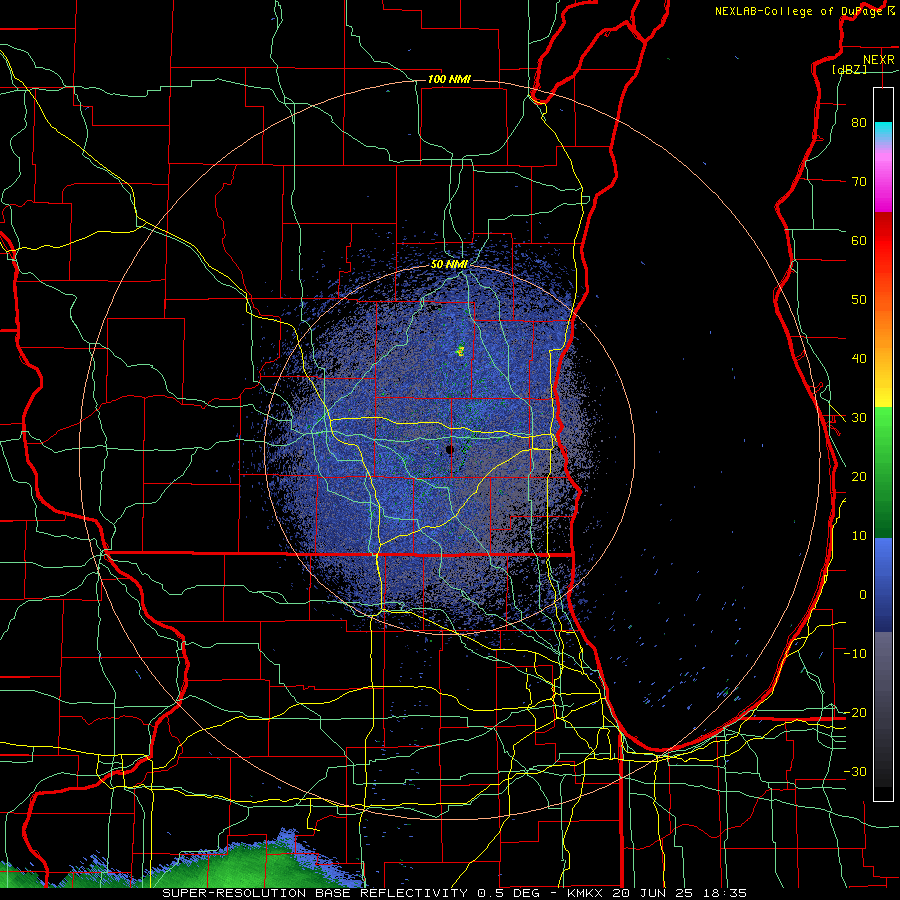Click the 50 value on the dBZ scale
900x900 pixels.
859,300
